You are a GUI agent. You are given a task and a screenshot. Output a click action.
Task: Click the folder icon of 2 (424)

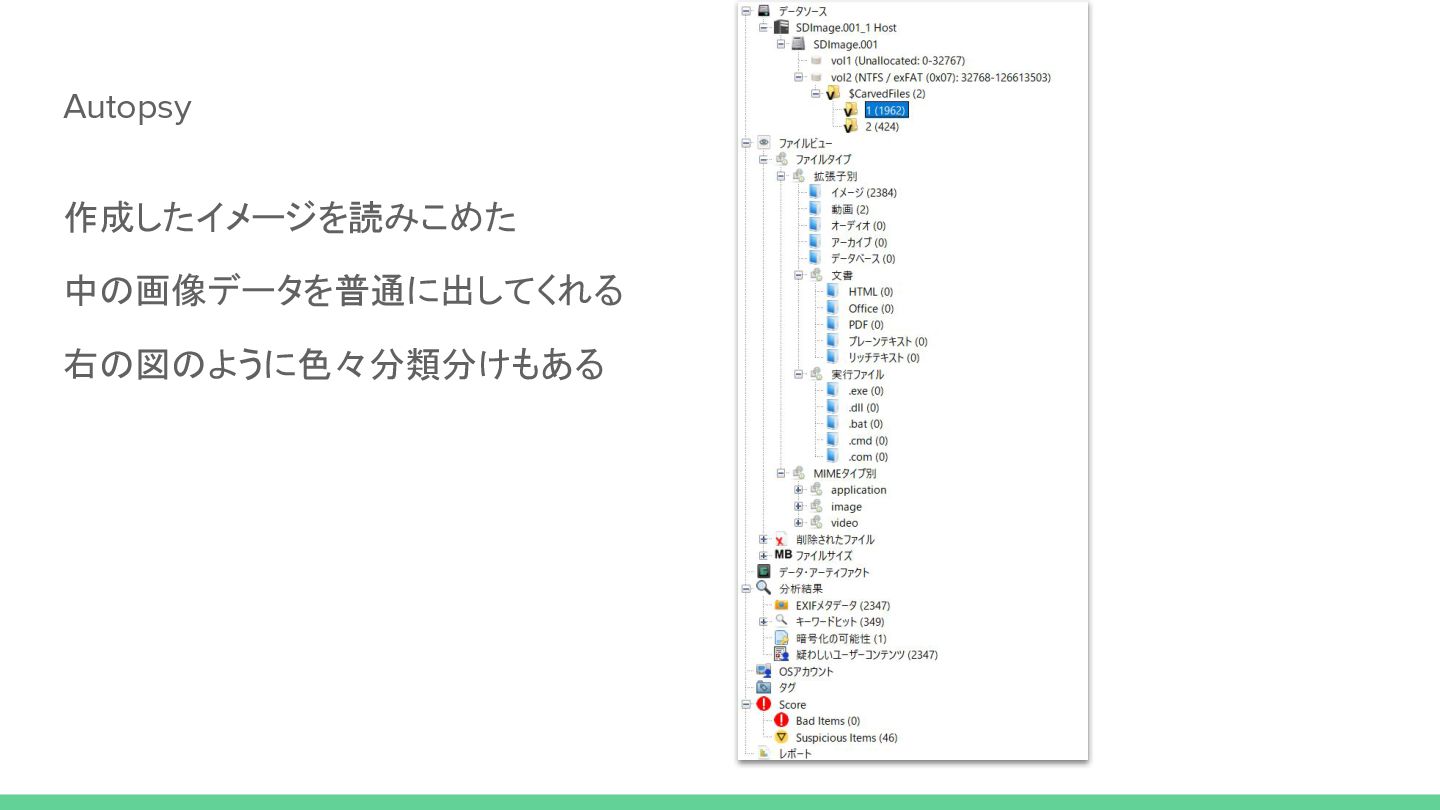tap(850, 126)
